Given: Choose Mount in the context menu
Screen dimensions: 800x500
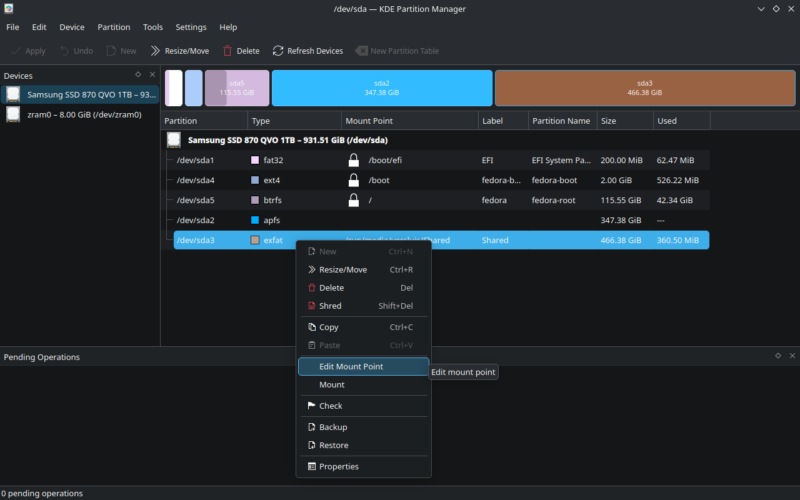Looking at the screenshot, I should (x=363, y=385).
